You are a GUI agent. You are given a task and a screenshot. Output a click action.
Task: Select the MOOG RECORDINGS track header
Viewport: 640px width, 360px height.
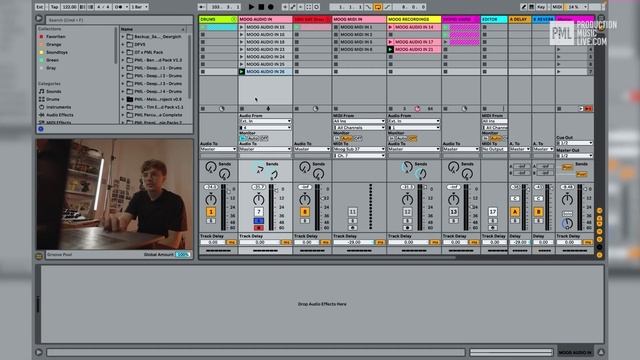[414, 19]
